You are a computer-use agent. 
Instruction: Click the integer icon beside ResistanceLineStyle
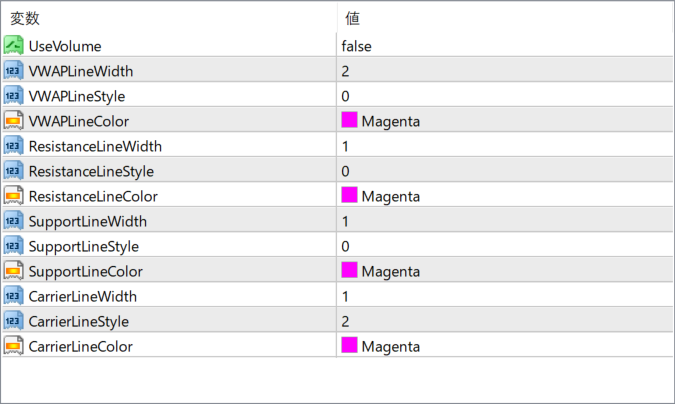tap(13, 171)
